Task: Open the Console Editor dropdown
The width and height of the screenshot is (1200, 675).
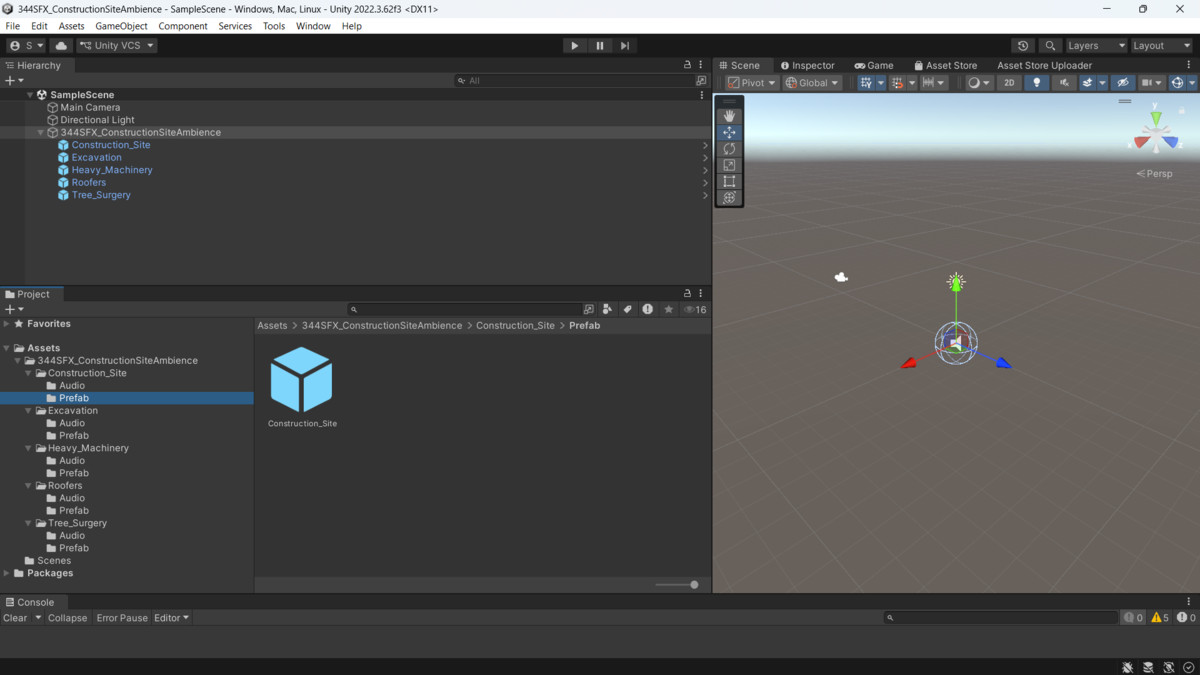Action: pyautogui.click(x=171, y=618)
